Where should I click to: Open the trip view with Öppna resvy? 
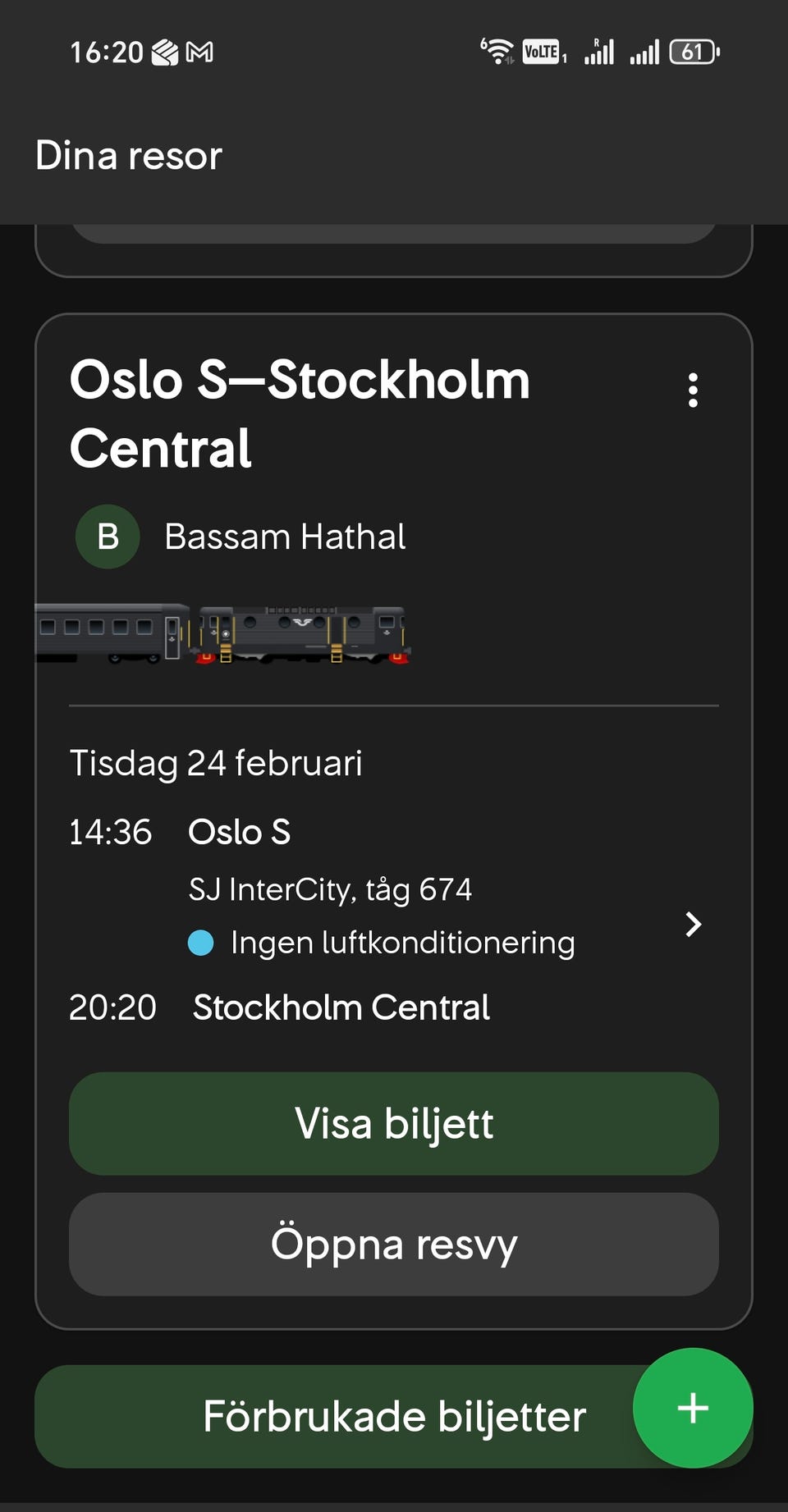pyautogui.click(x=394, y=1244)
